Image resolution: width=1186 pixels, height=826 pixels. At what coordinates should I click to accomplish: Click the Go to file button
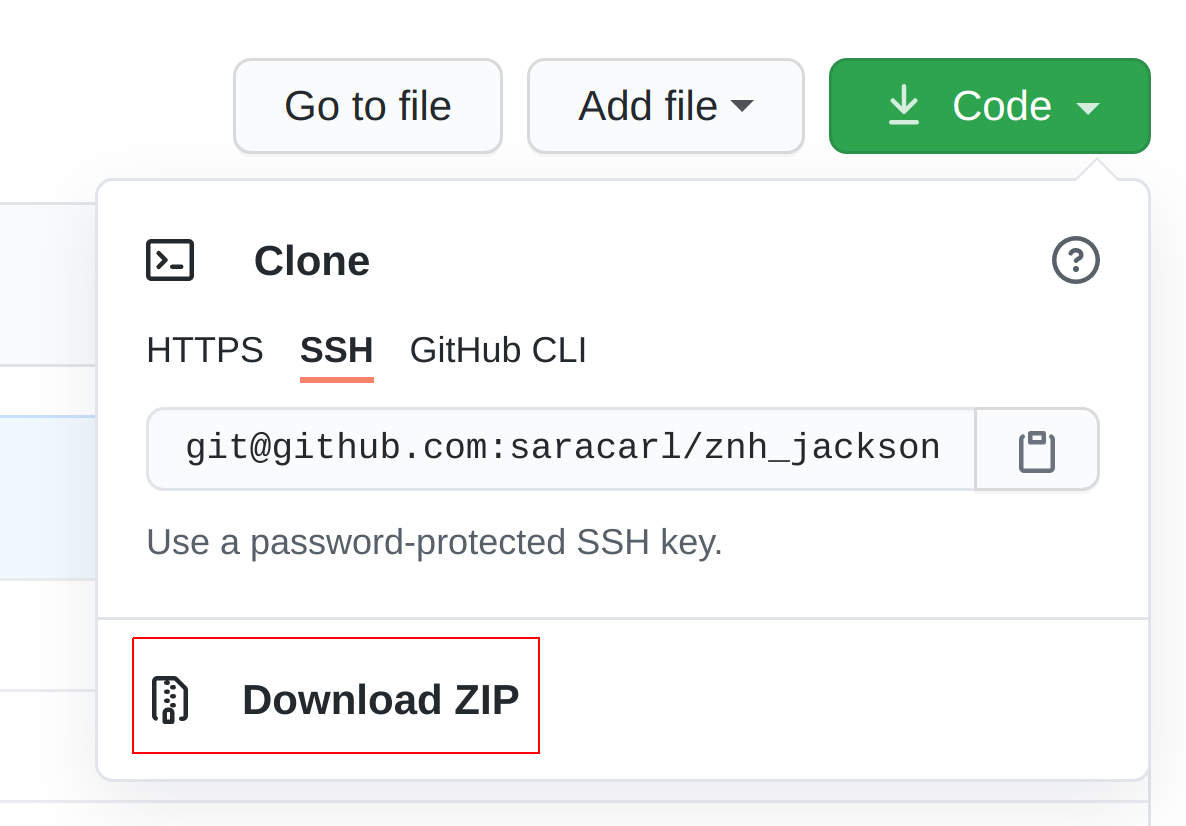368,106
